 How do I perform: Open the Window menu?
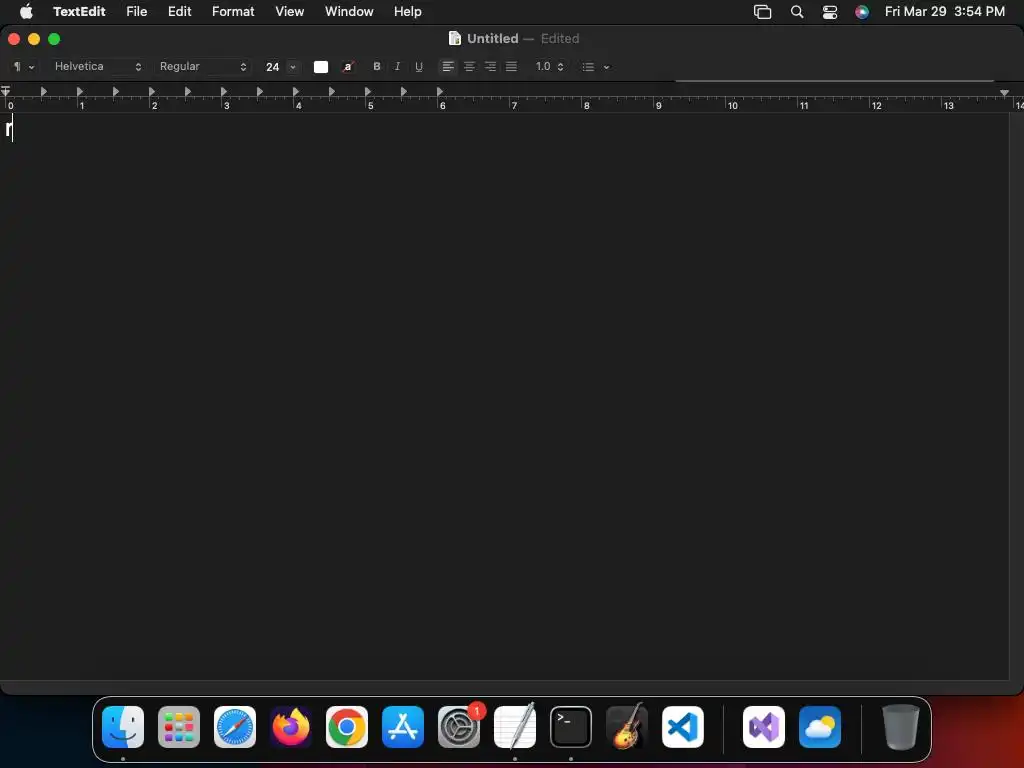click(x=349, y=11)
